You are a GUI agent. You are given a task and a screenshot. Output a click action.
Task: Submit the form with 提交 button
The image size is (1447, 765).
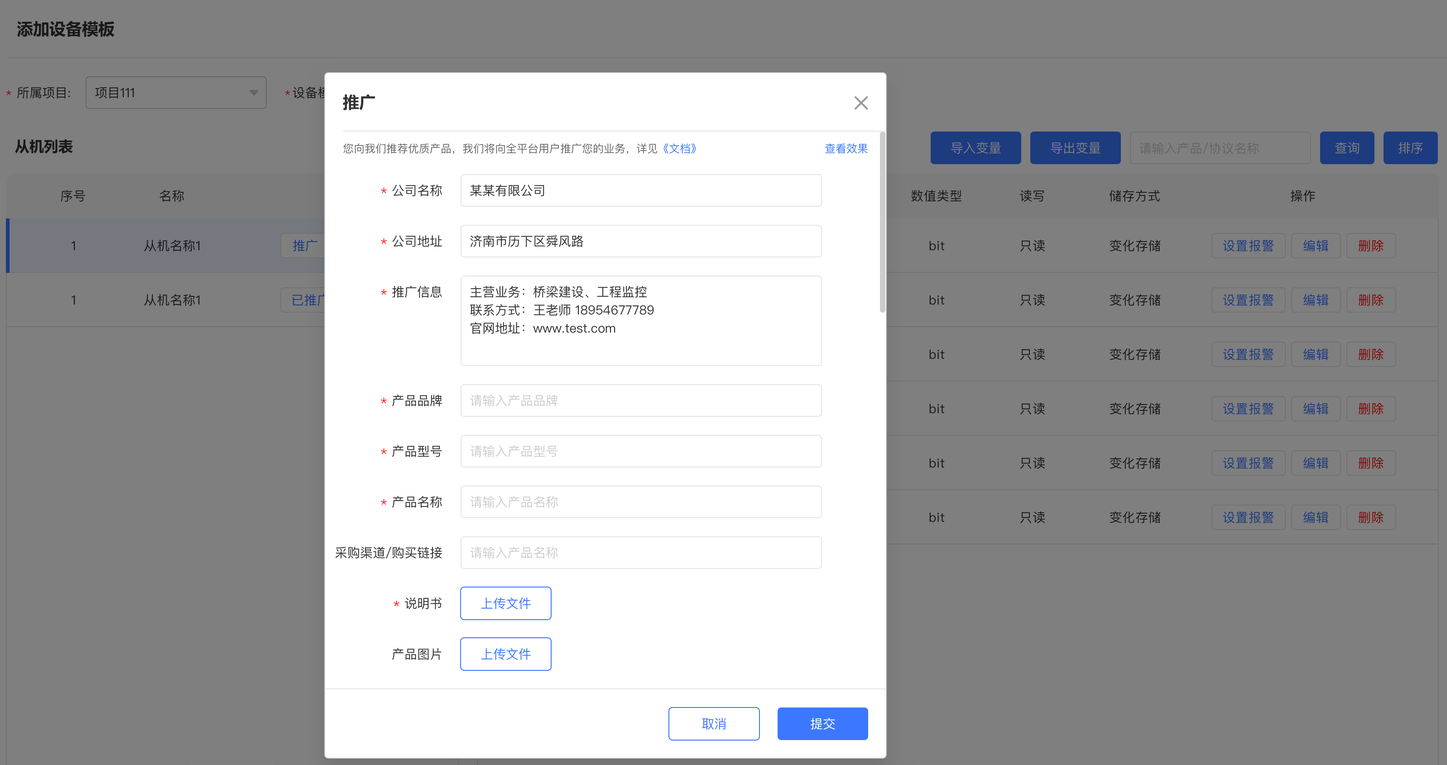[823, 724]
